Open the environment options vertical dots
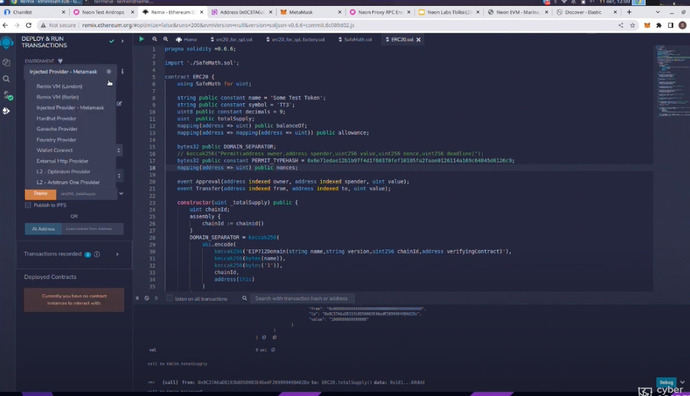 (122, 71)
